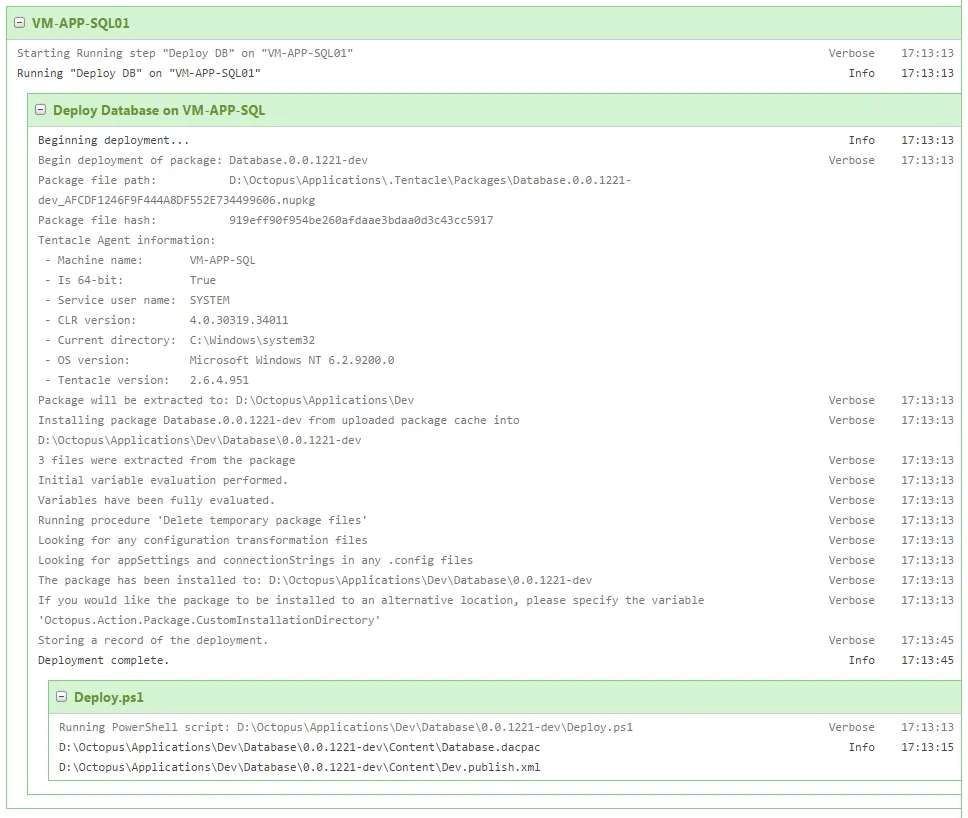The height and width of the screenshot is (818, 968).
Task: Click the 'Begin deployment of package' log line
Action: pyautogui.click(x=209, y=160)
